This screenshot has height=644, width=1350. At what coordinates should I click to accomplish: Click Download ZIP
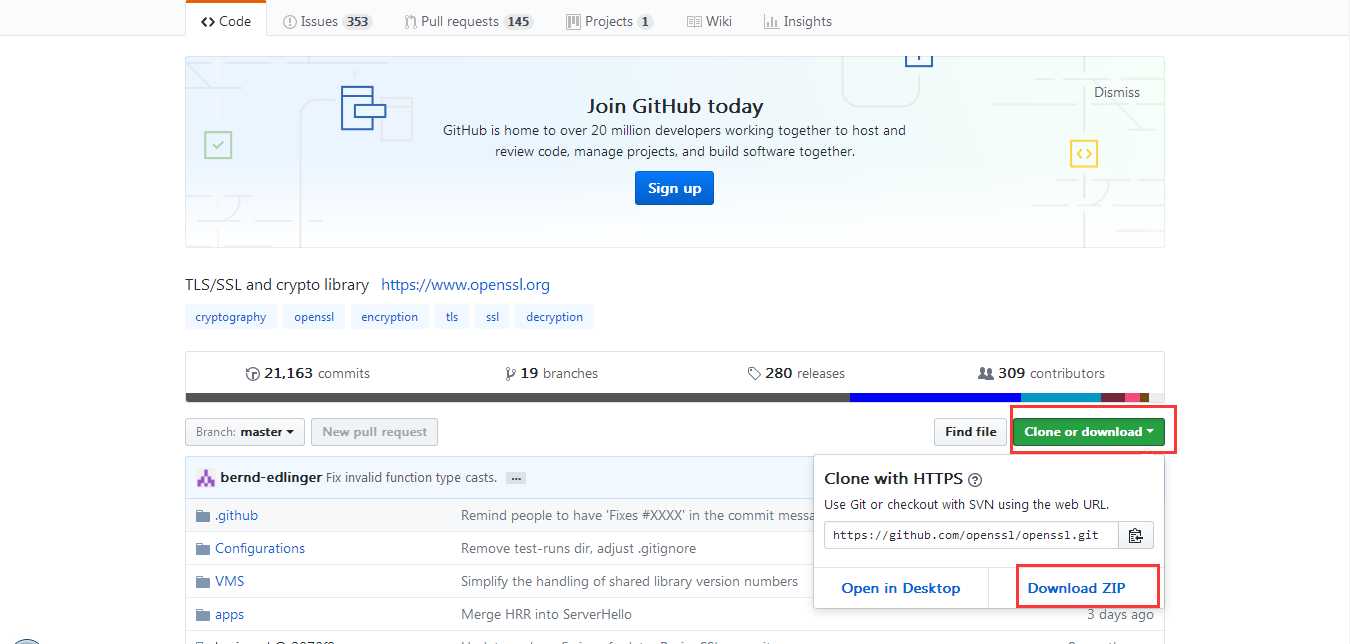point(1076,588)
